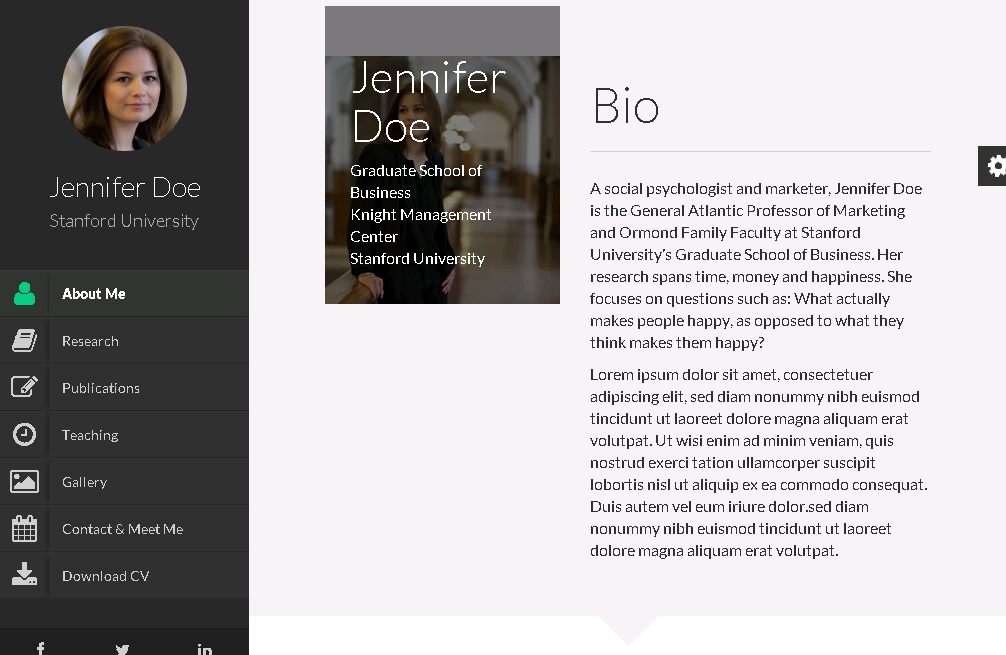Click the Gallery sidebar link
The width and height of the screenshot is (1006, 655).
(84, 482)
